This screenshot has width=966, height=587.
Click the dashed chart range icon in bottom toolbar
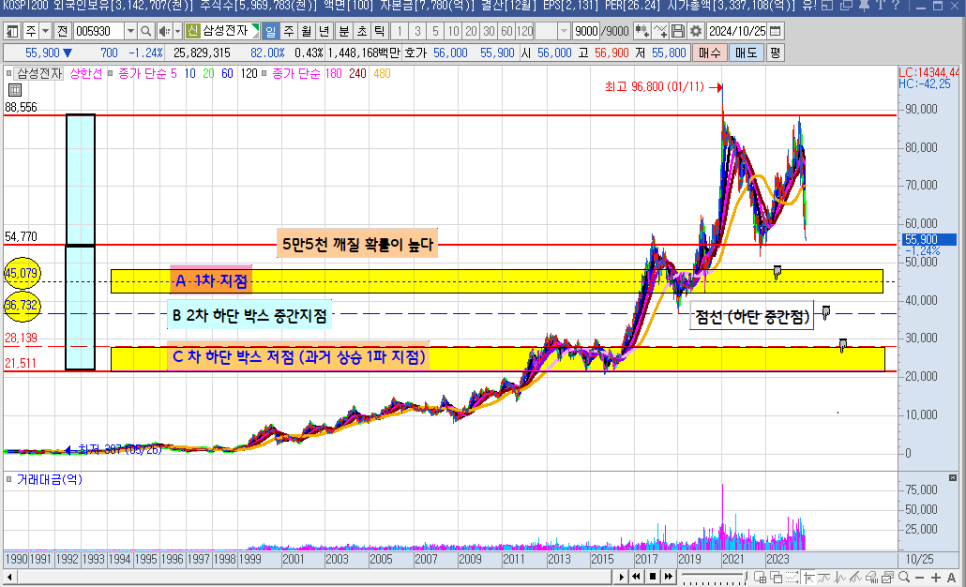(792, 577)
